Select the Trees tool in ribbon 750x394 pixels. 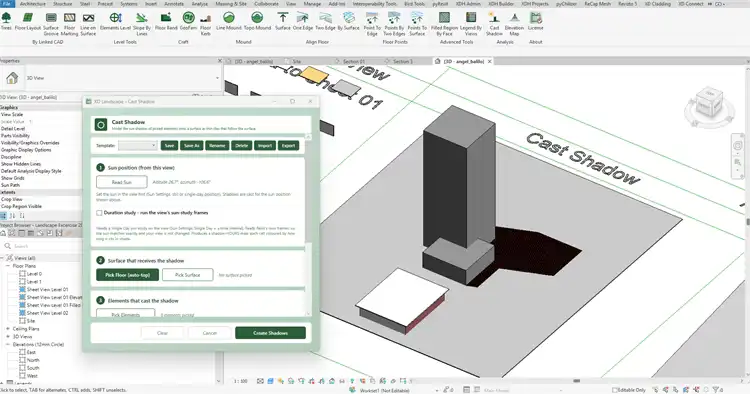[6, 22]
